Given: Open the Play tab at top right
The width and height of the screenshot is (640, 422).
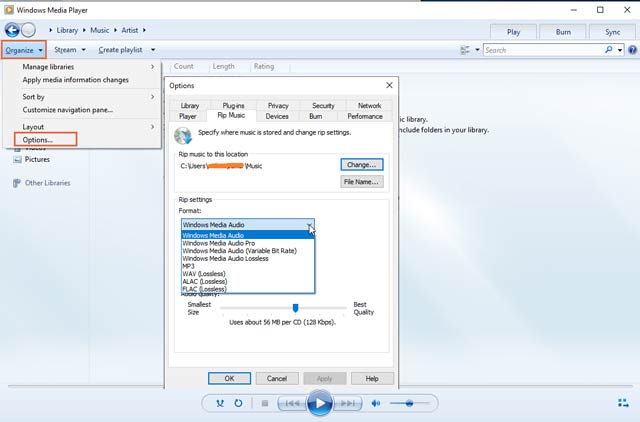Looking at the screenshot, I should pyautogui.click(x=513, y=32).
